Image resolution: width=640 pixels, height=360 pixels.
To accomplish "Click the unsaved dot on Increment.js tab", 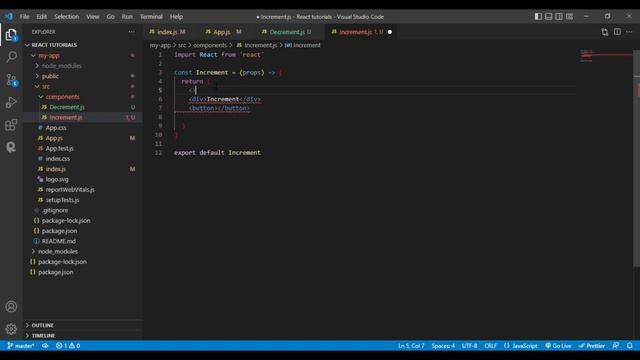I will click(x=390, y=32).
